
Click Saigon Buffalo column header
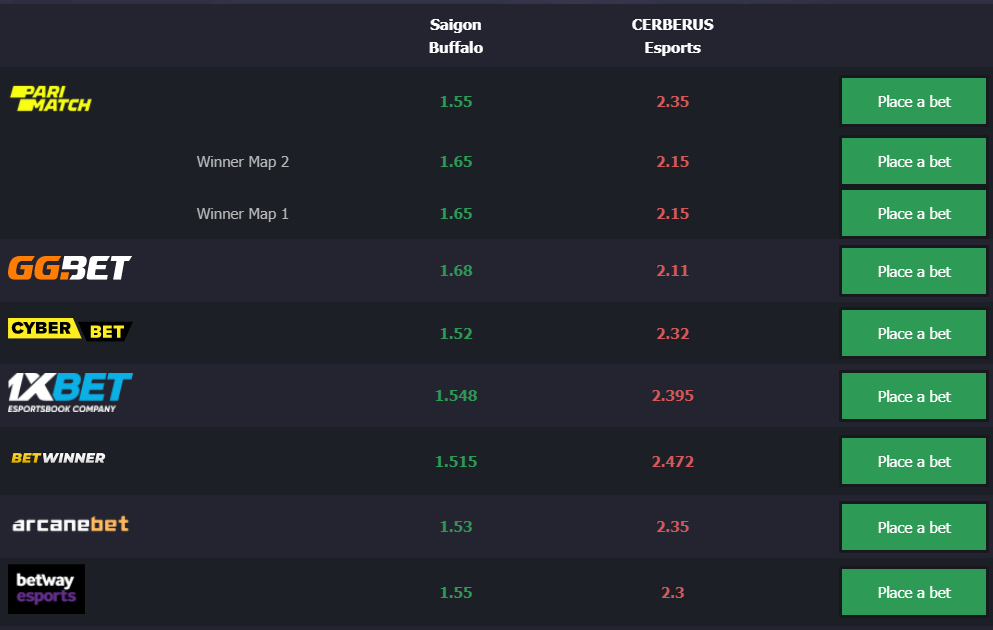[x=455, y=36]
